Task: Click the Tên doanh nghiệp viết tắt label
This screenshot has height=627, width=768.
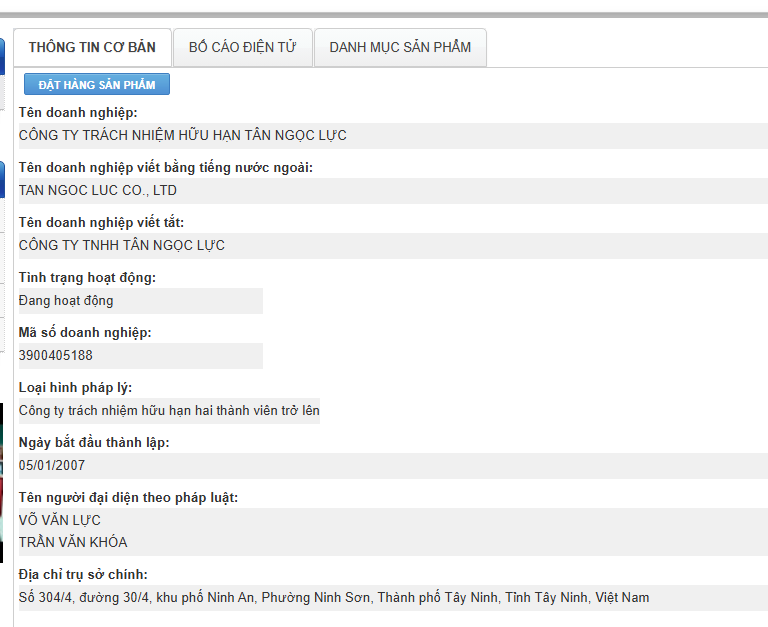Action: click(101, 222)
